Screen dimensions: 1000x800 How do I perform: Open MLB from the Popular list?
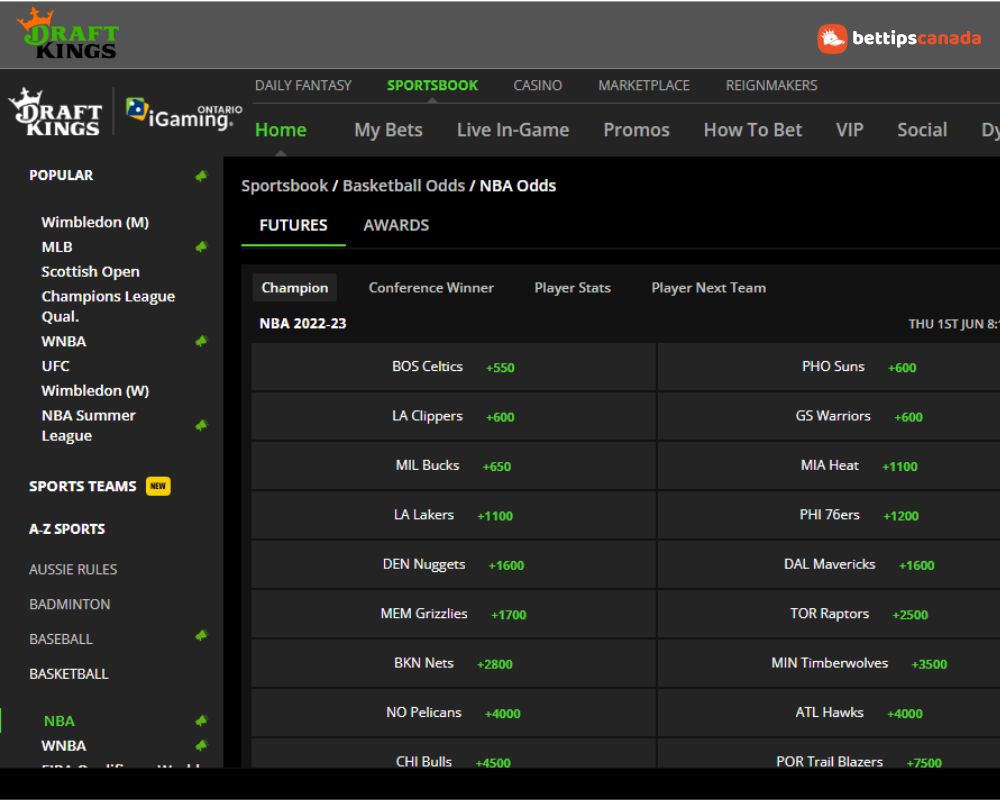[57, 247]
